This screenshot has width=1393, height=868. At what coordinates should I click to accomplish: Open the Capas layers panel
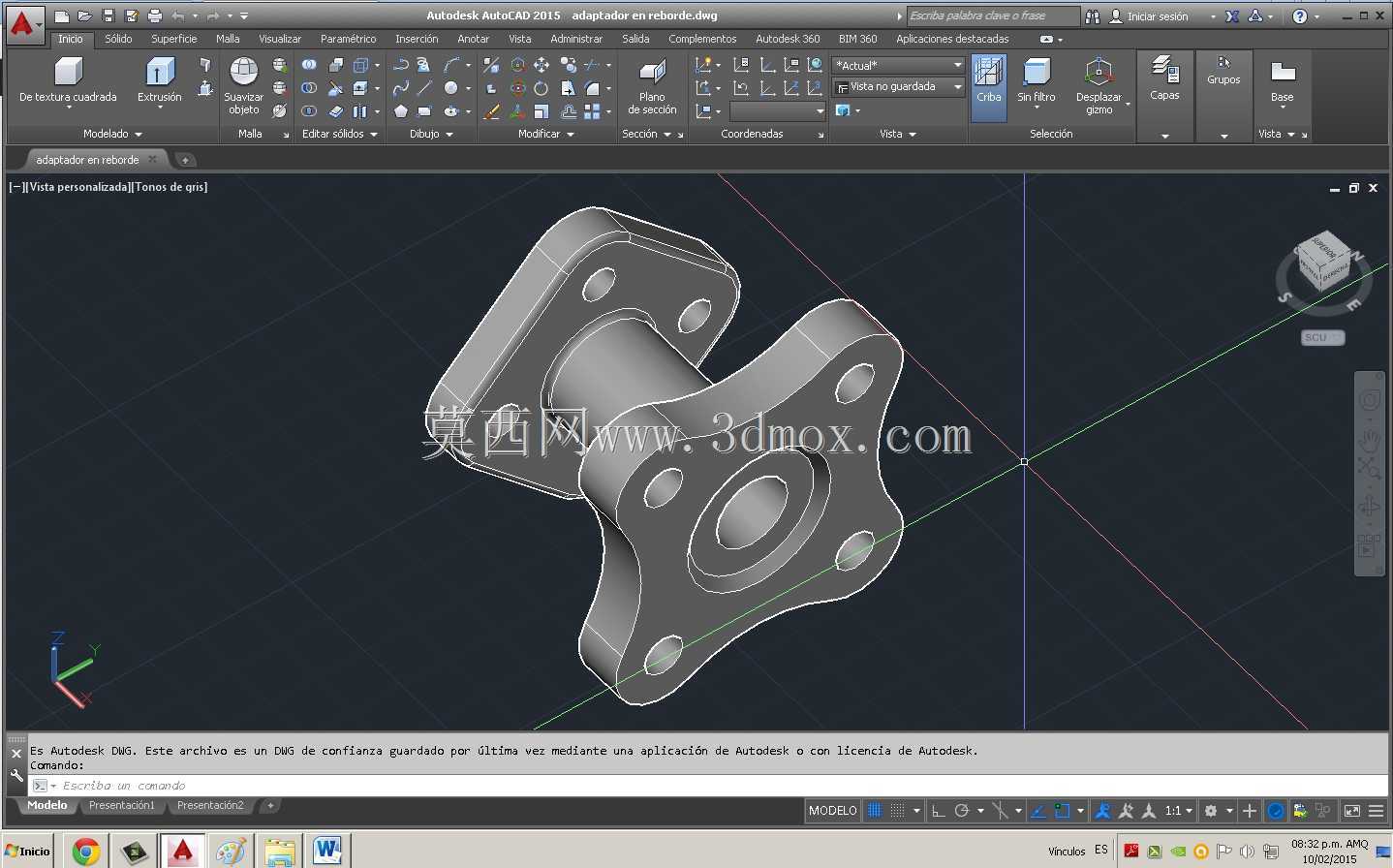point(1164,79)
